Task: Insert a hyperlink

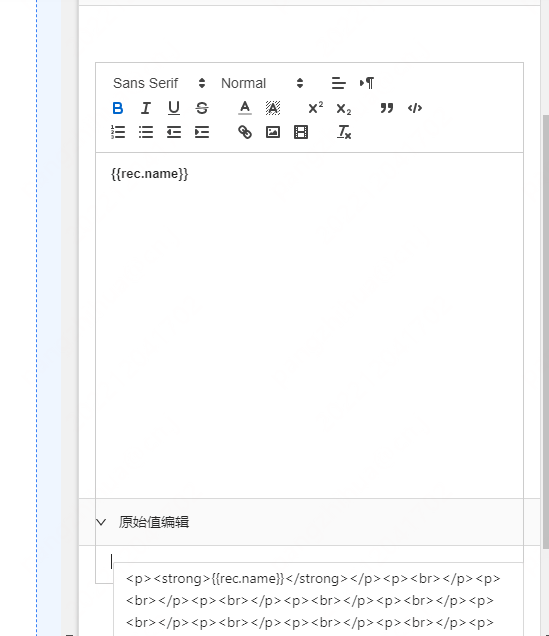Action: pyautogui.click(x=244, y=132)
